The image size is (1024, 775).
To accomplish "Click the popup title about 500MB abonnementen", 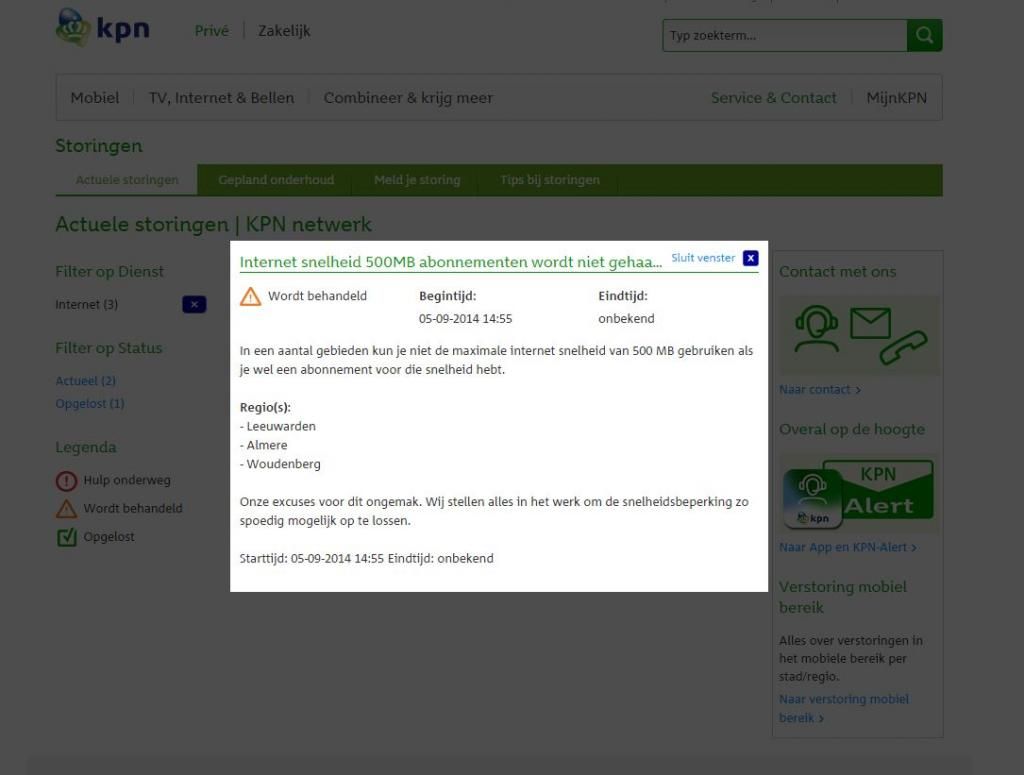I will coord(451,262).
